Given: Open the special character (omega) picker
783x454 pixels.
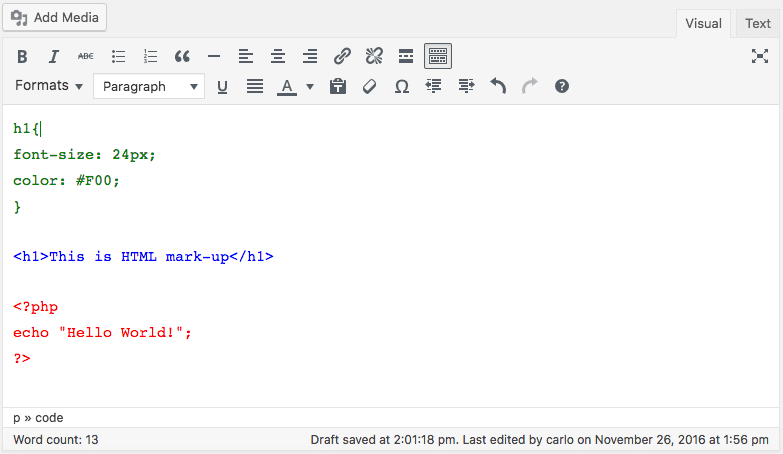Looking at the screenshot, I should click(x=402, y=87).
